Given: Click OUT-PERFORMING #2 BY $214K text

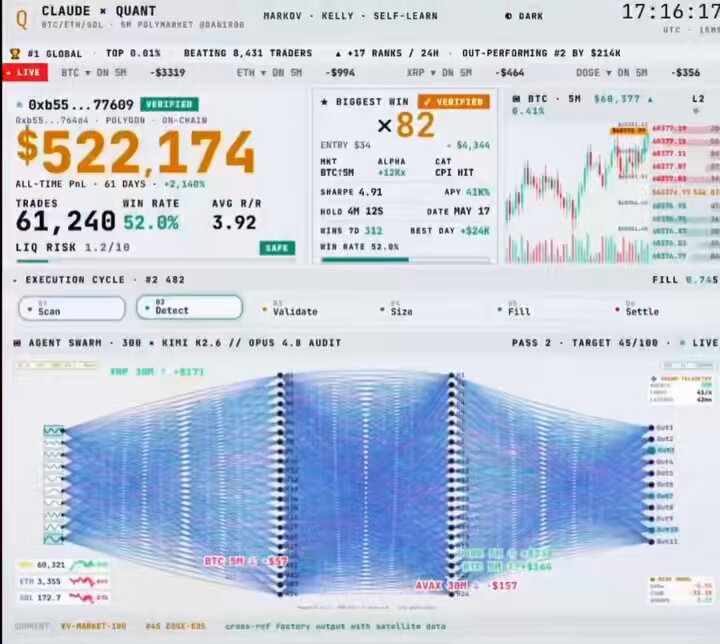Looking at the screenshot, I should (541, 53).
